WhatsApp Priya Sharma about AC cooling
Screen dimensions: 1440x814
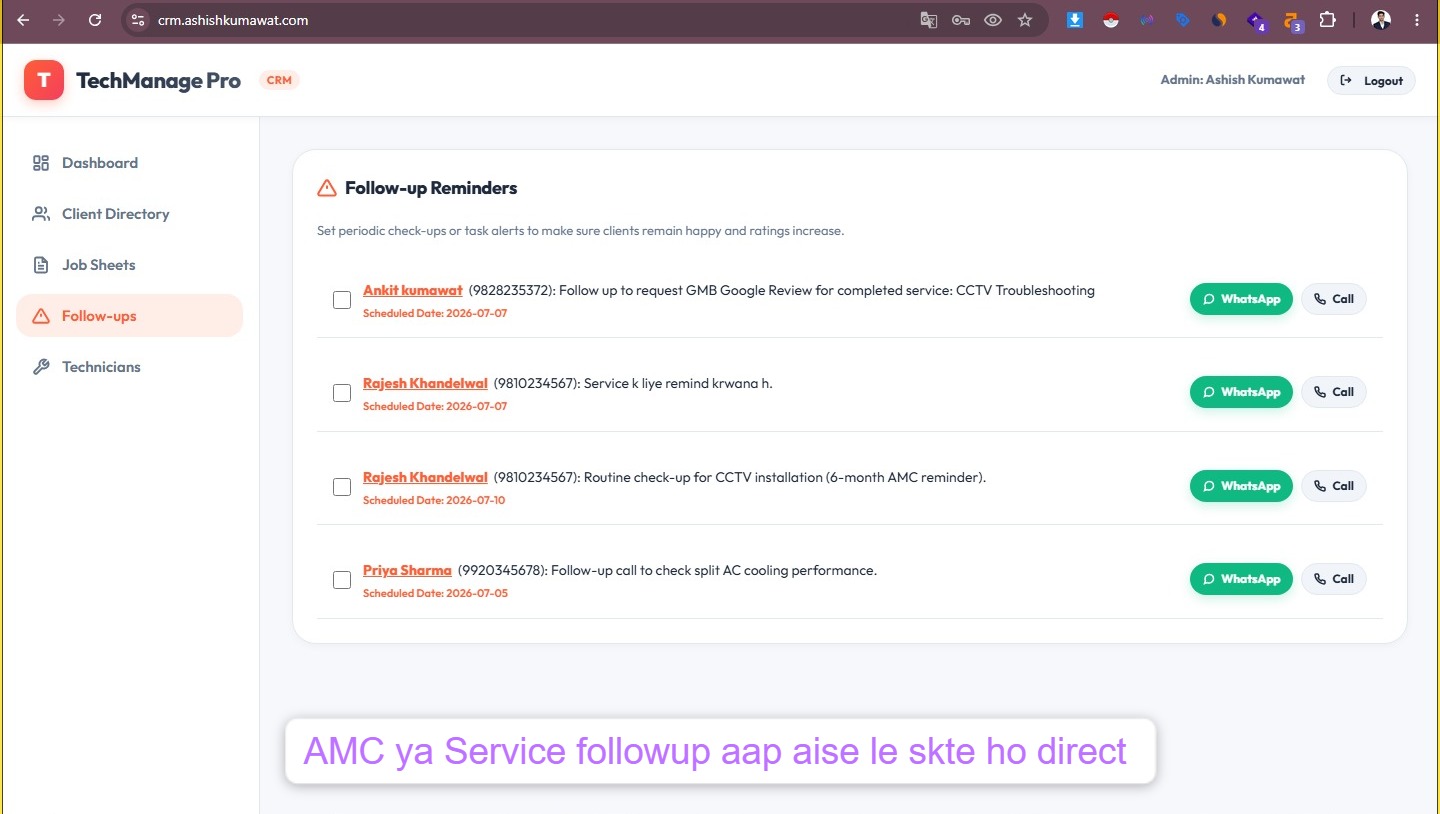1241,579
